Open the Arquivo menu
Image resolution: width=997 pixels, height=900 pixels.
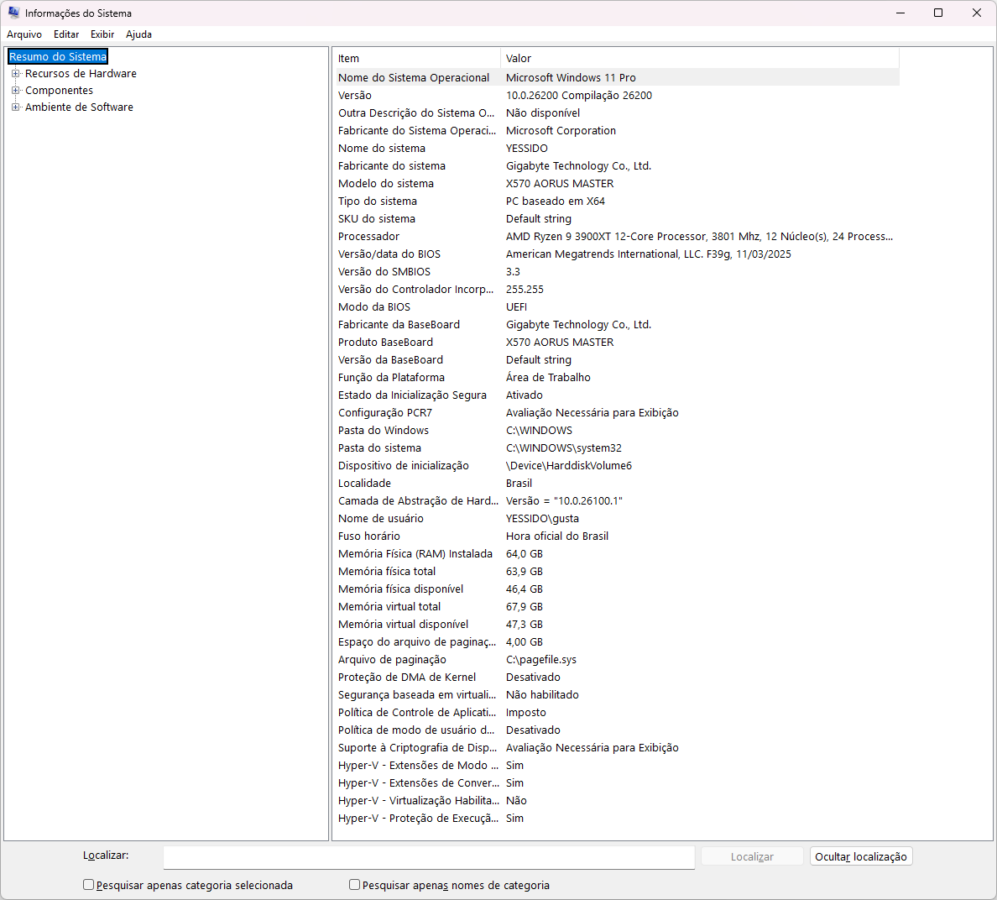click(24, 34)
